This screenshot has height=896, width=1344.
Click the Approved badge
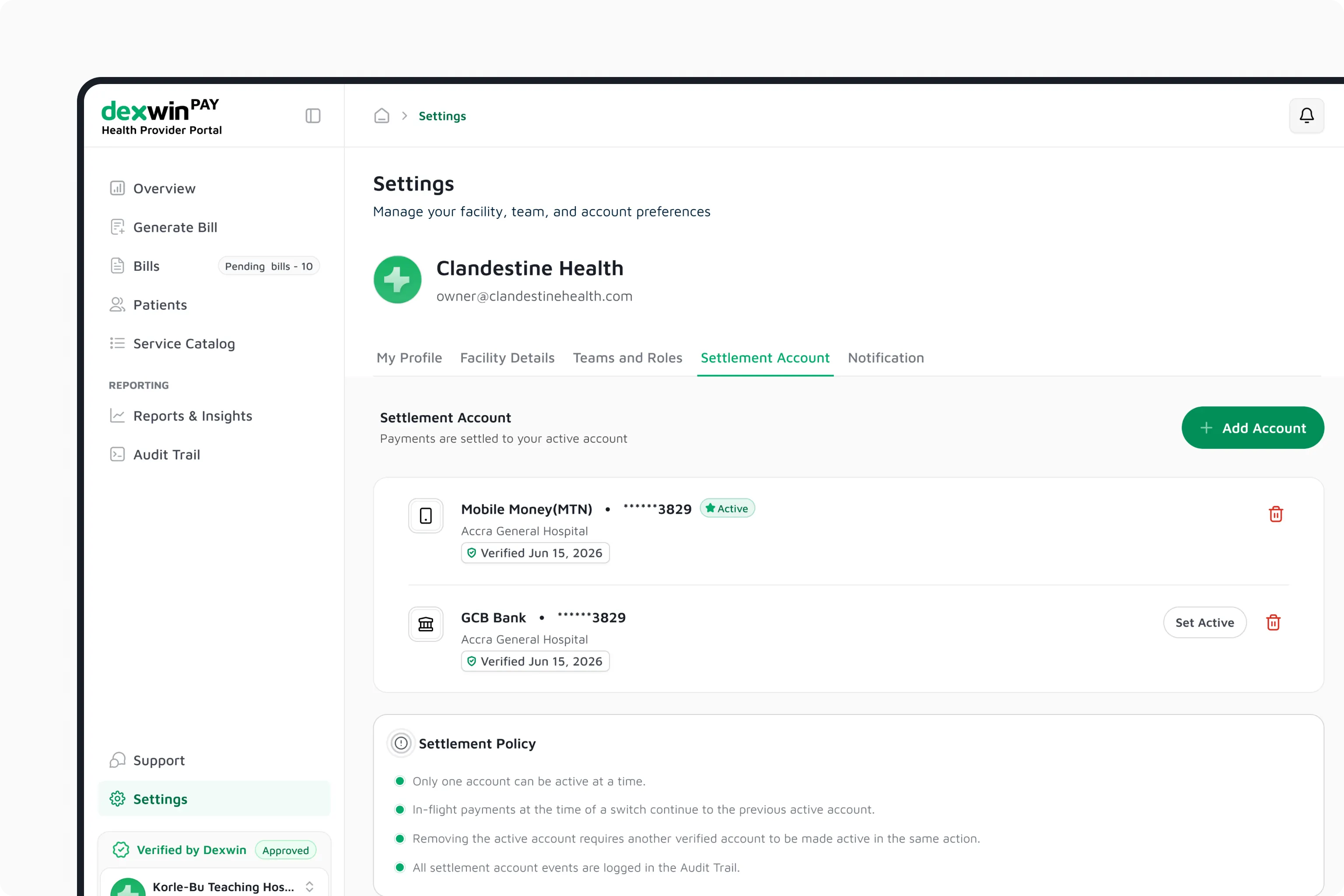[x=285, y=850]
